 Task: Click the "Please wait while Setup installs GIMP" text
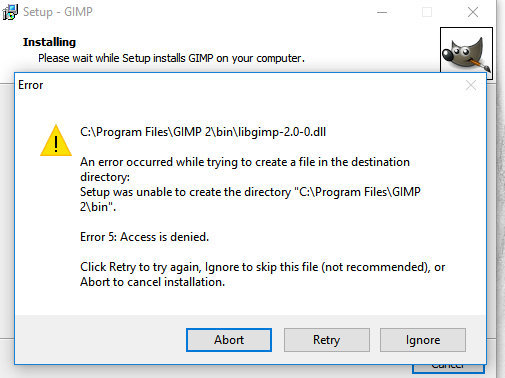[171, 58]
